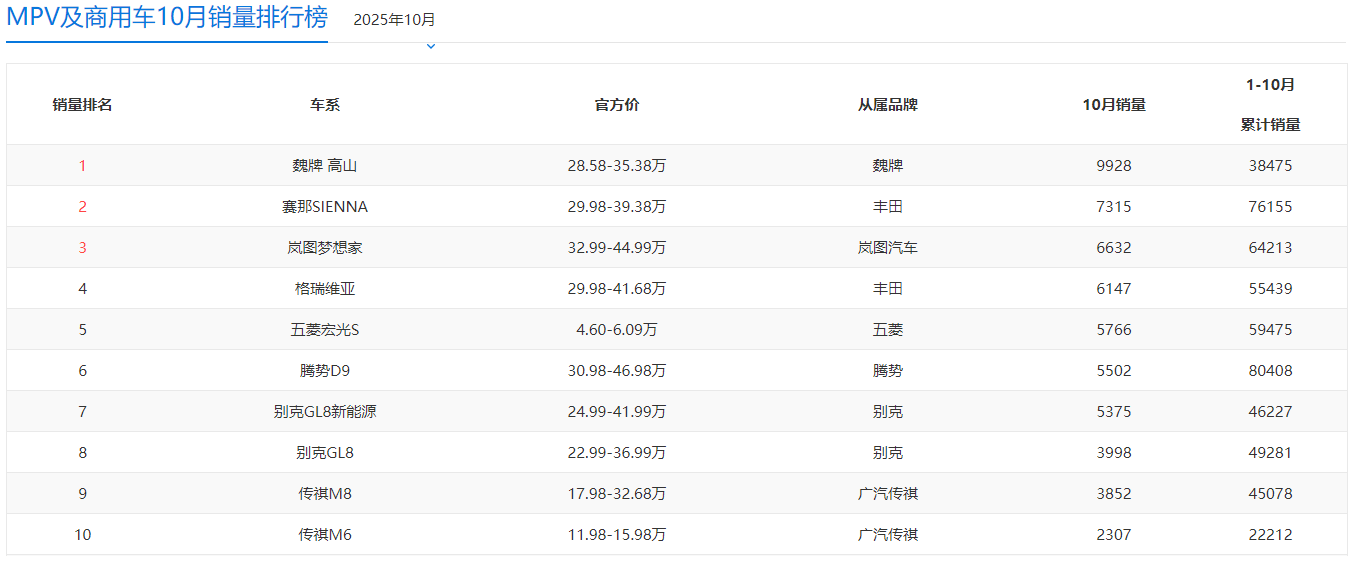Viewport: 1355px width, 561px height.
Task: Open the MPV及商用车10月销量排行榜 tab
Action: pyautogui.click(x=167, y=19)
